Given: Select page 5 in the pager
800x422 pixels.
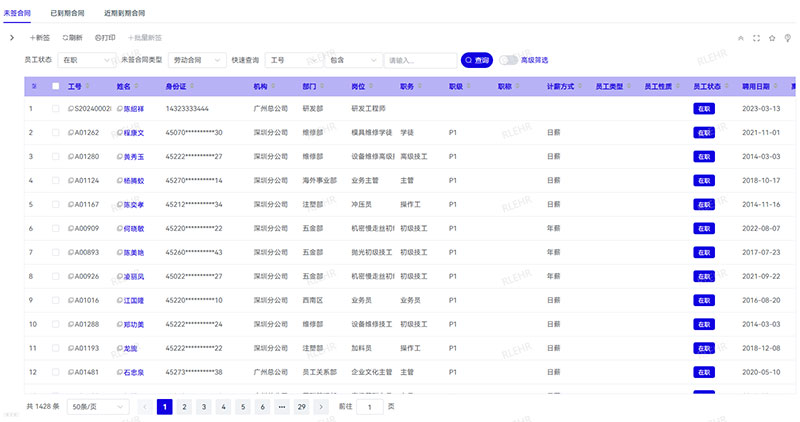Looking at the screenshot, I should tap(243, 407).
